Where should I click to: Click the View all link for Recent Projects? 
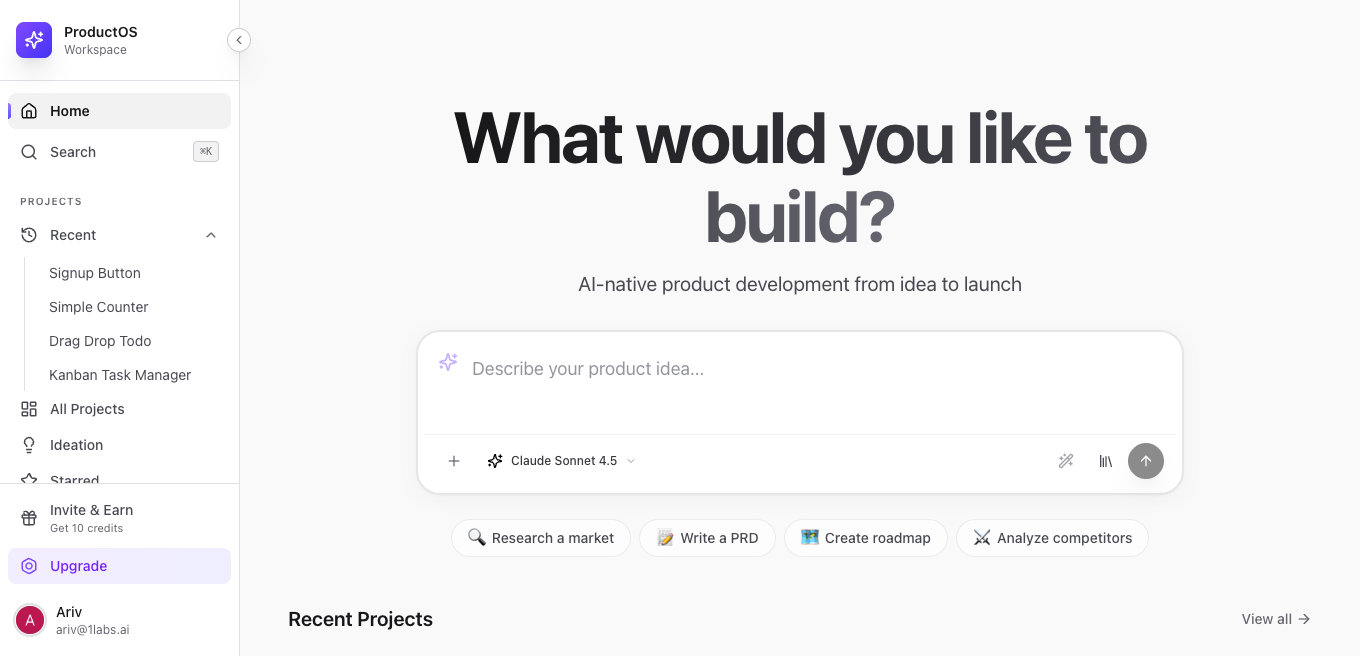[1275, 619]
